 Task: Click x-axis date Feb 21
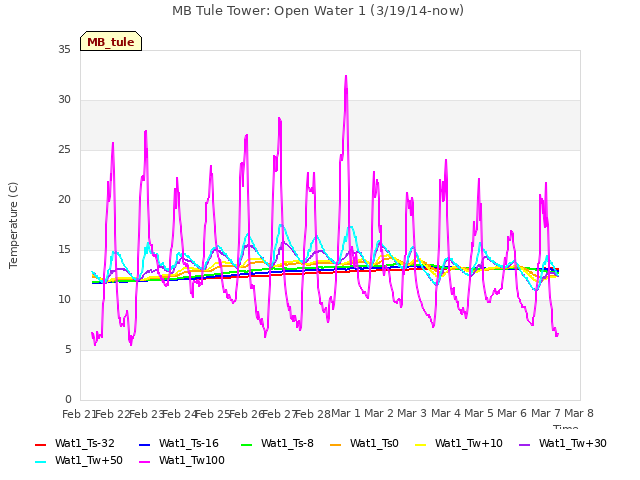(x=79, y=414)
